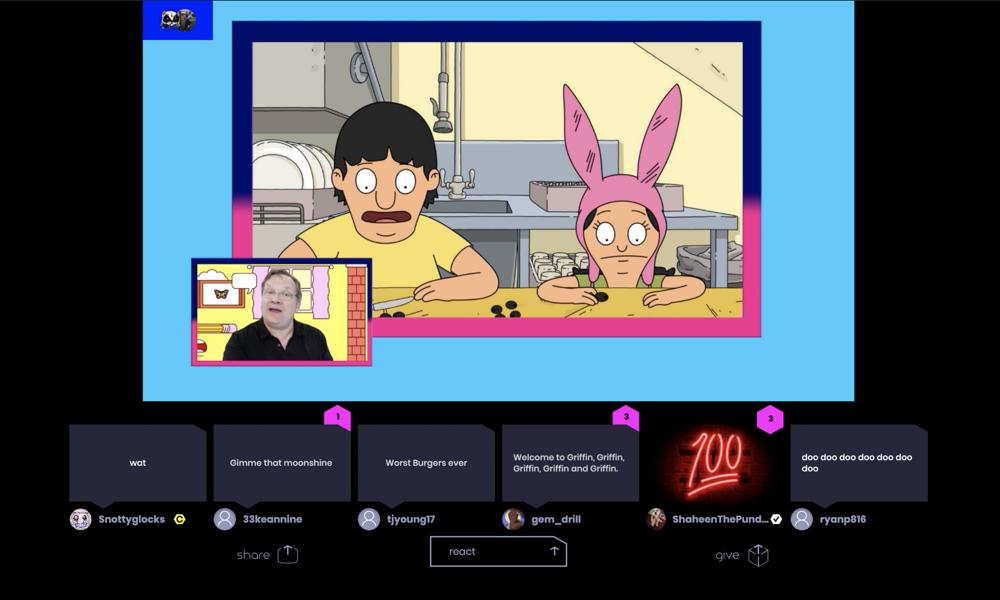The height and width of the screenshot is (600, 1000).
Task: Click the count badge on 100 reaction
Action: pos(769,419)
